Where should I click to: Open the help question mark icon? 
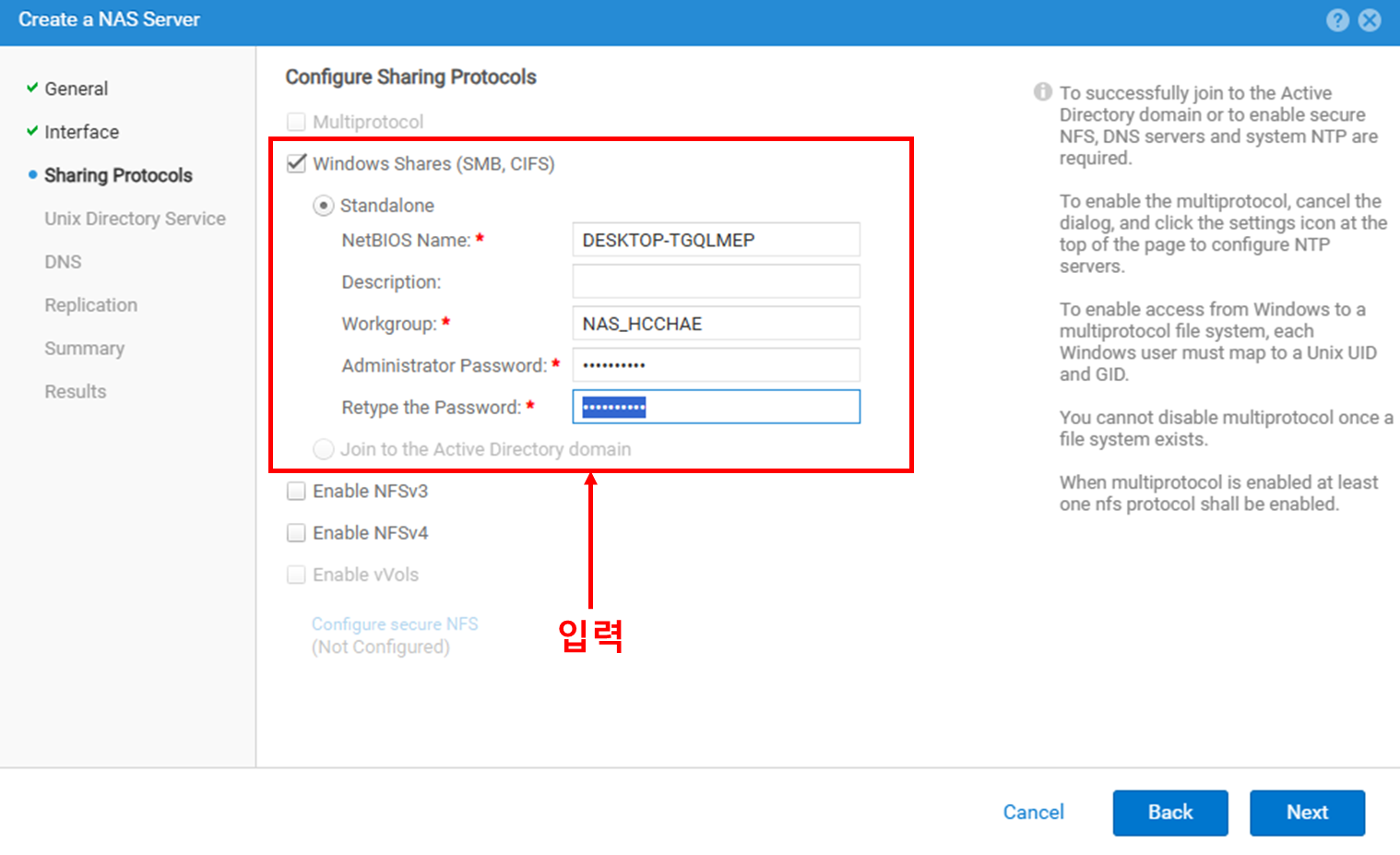(1337, 20)
